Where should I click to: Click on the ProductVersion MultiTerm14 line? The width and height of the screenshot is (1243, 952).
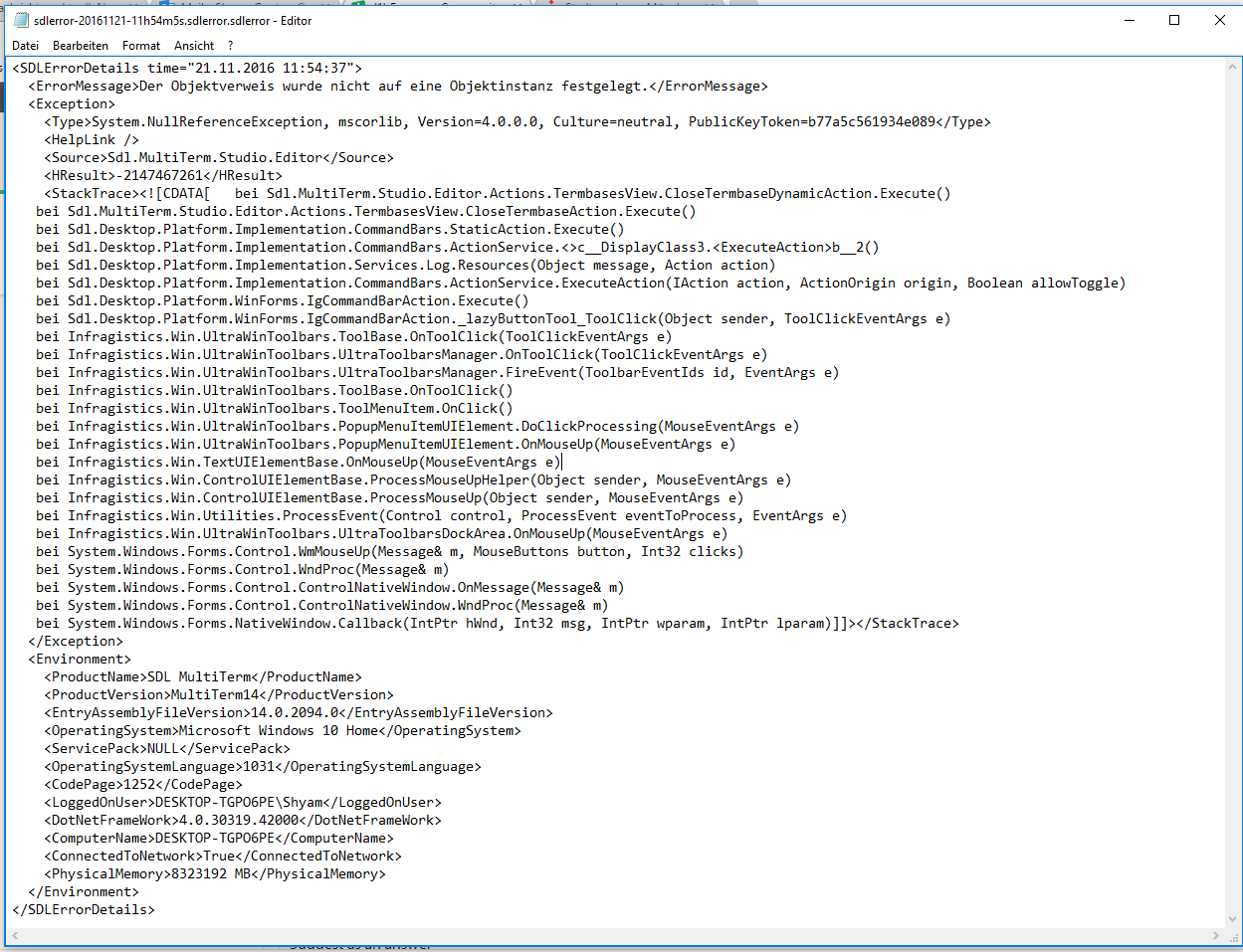click(219, 695)
